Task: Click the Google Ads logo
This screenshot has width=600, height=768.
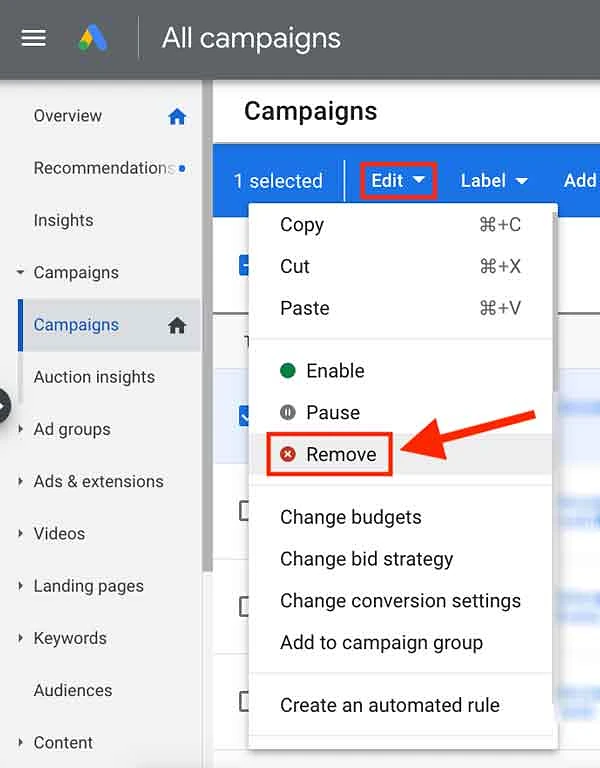Action: pos(93,38)
